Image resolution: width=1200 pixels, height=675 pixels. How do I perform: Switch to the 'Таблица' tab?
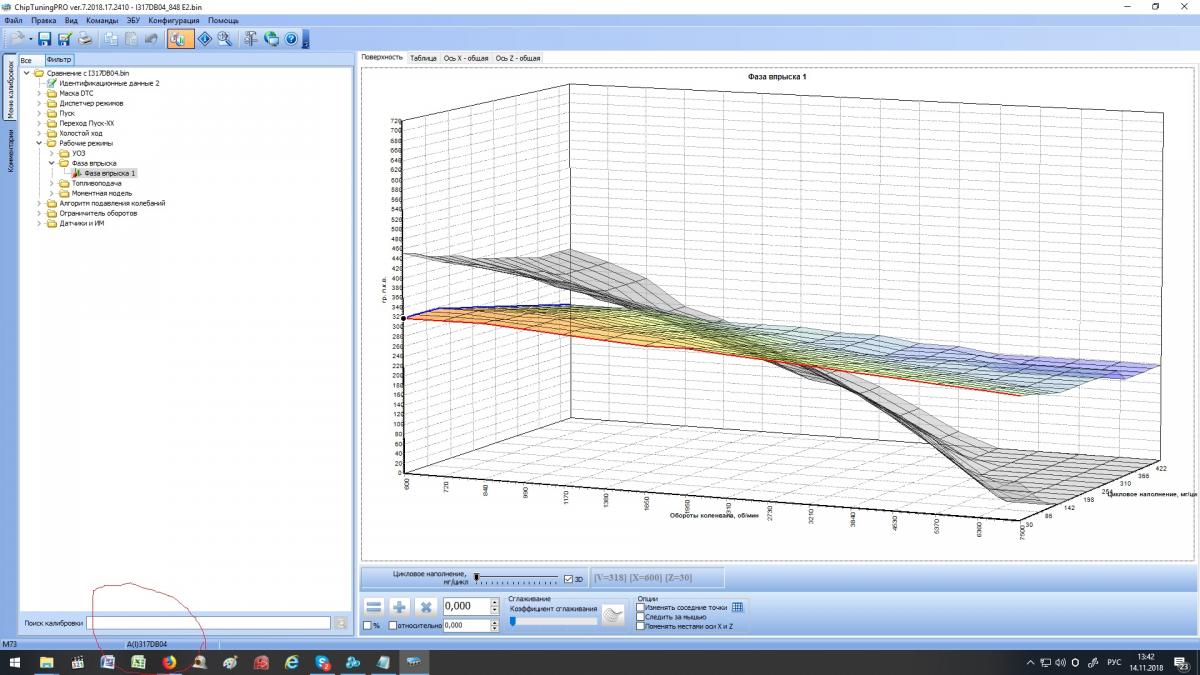[423, 58]
